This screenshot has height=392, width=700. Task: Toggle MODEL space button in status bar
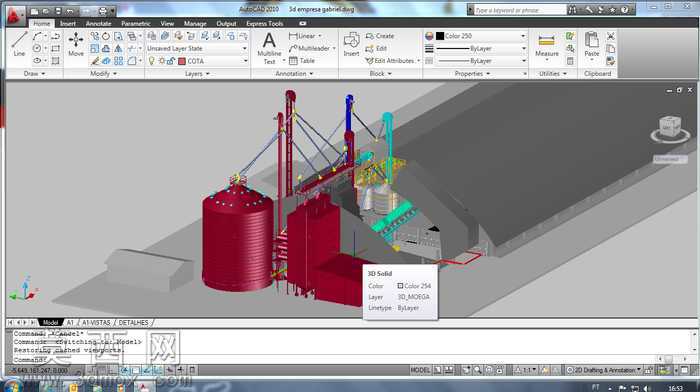[x=420, y=370]
